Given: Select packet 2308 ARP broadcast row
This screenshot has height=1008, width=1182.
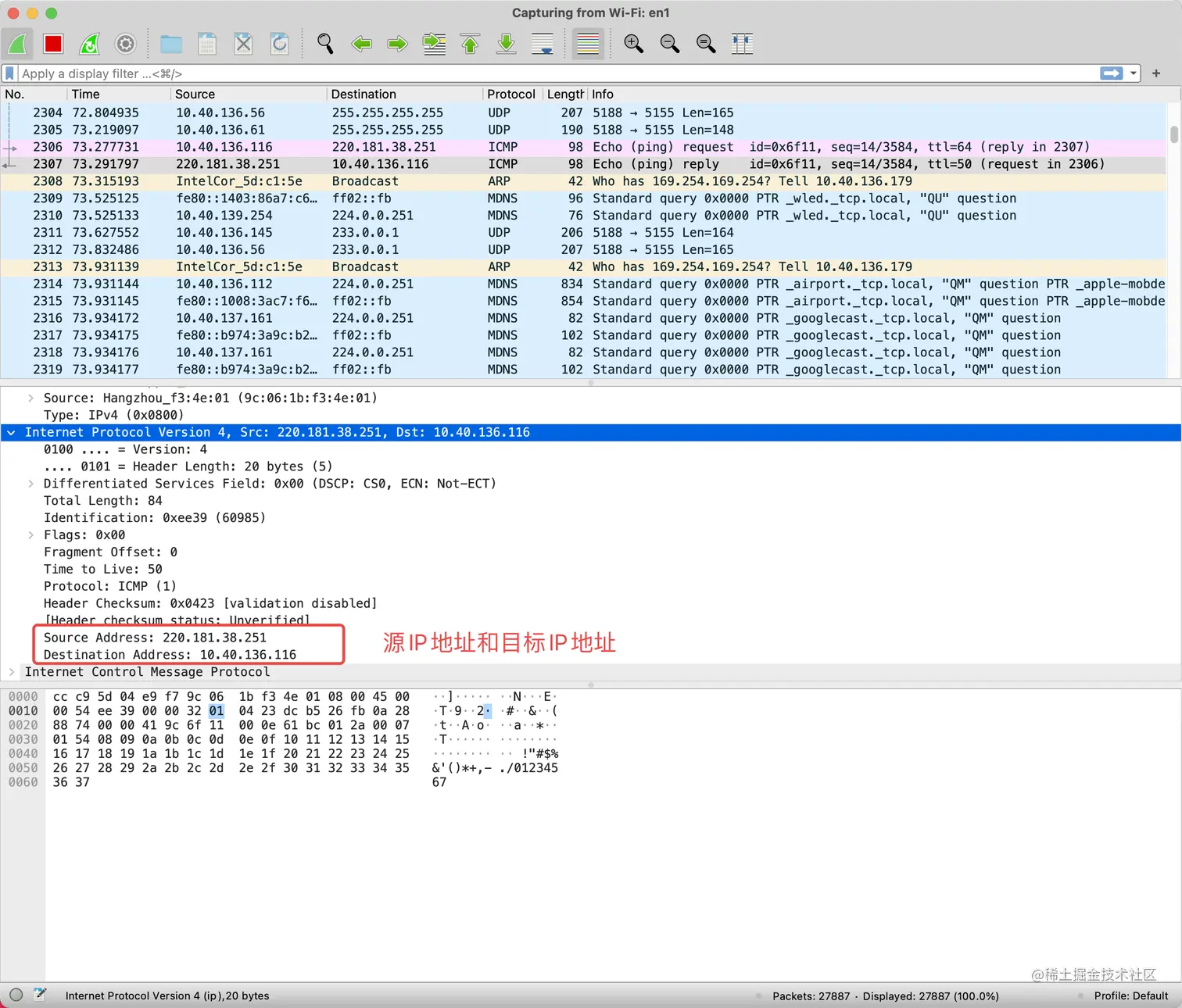Looking at the screenshot, I should pos(585,181).
